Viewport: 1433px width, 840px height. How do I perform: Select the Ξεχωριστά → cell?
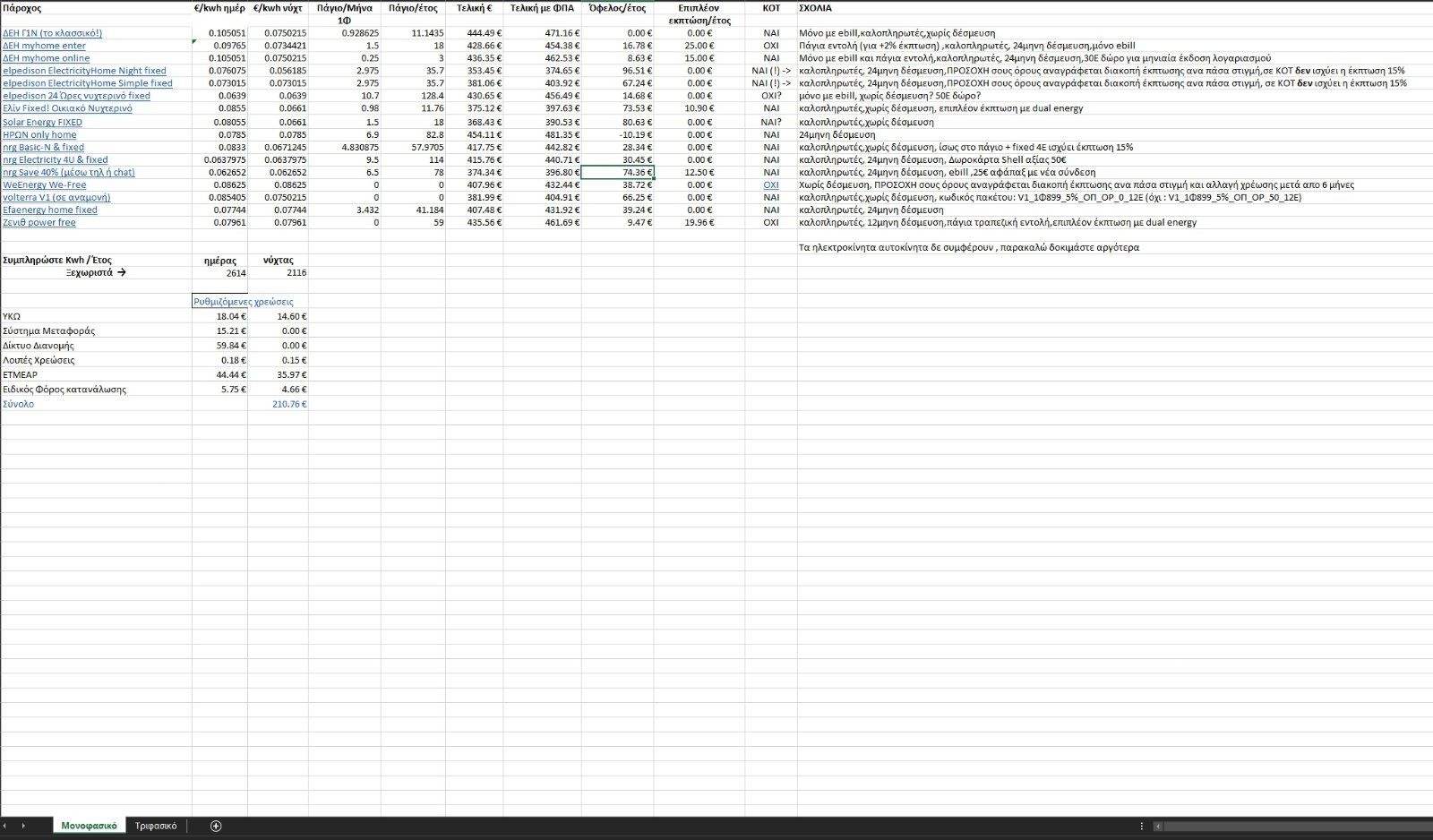pyautogui.click(x=96, y=273)
